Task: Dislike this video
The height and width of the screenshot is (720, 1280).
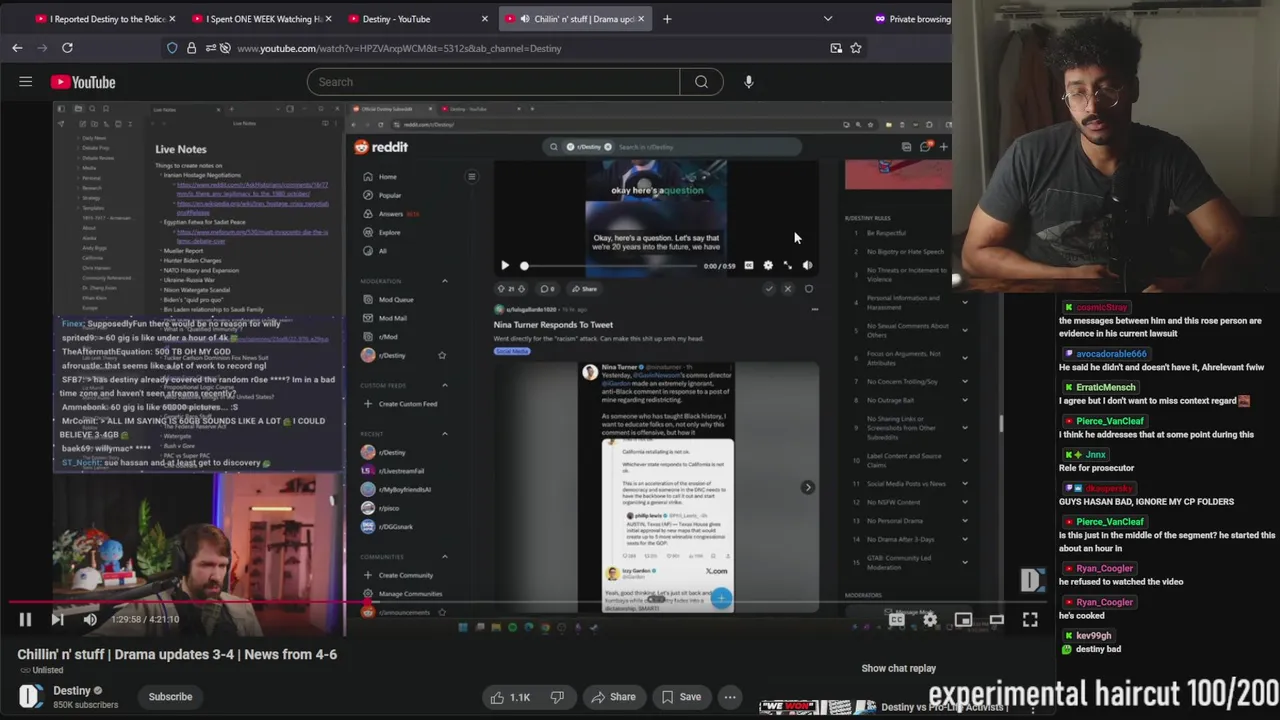Action: click(x=557, y=697)
